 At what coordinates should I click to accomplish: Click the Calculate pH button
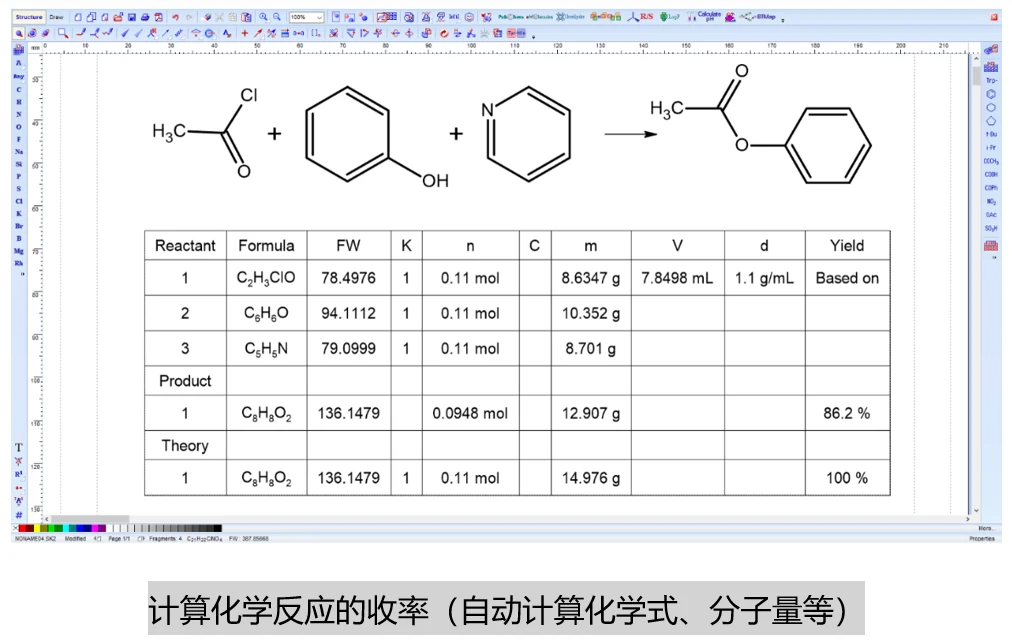[704, 17]
